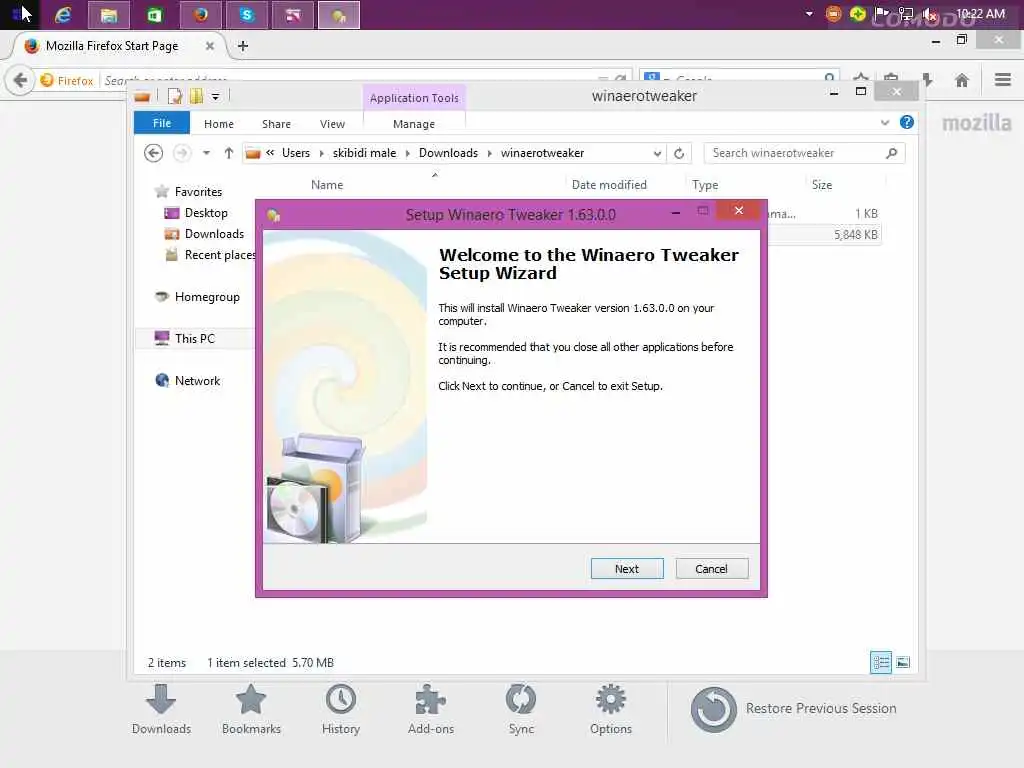1024x768 pixels.
Task: Open Firefox History shortcut icon
Action: 340,710
